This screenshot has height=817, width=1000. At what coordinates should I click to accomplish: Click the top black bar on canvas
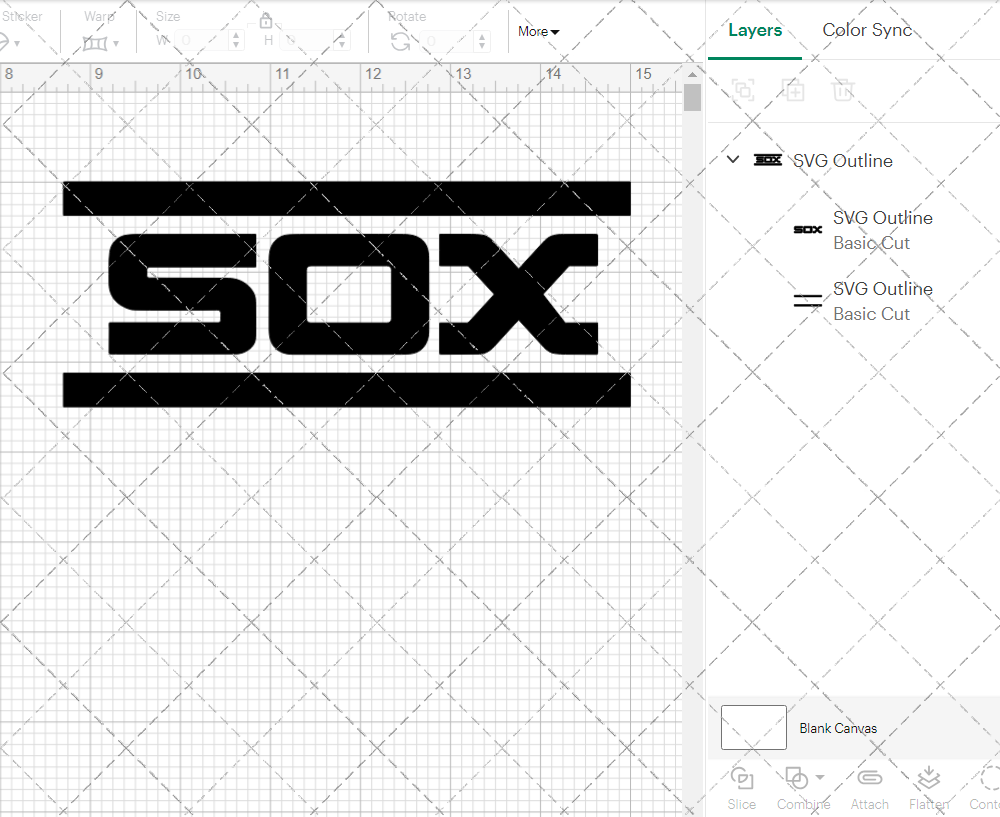(346, 198)
